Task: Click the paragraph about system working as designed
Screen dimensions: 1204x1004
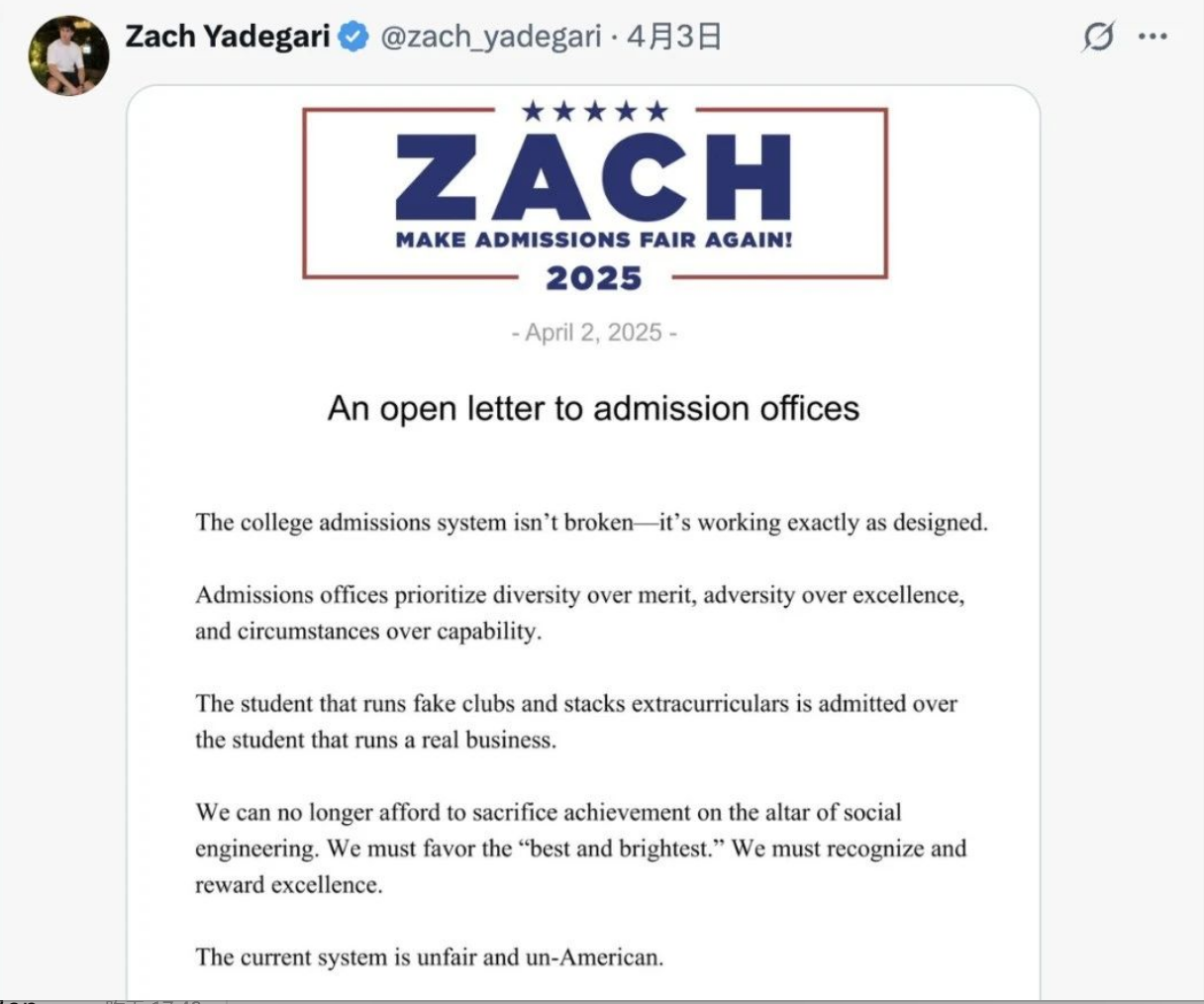Action: coord(591,522)
